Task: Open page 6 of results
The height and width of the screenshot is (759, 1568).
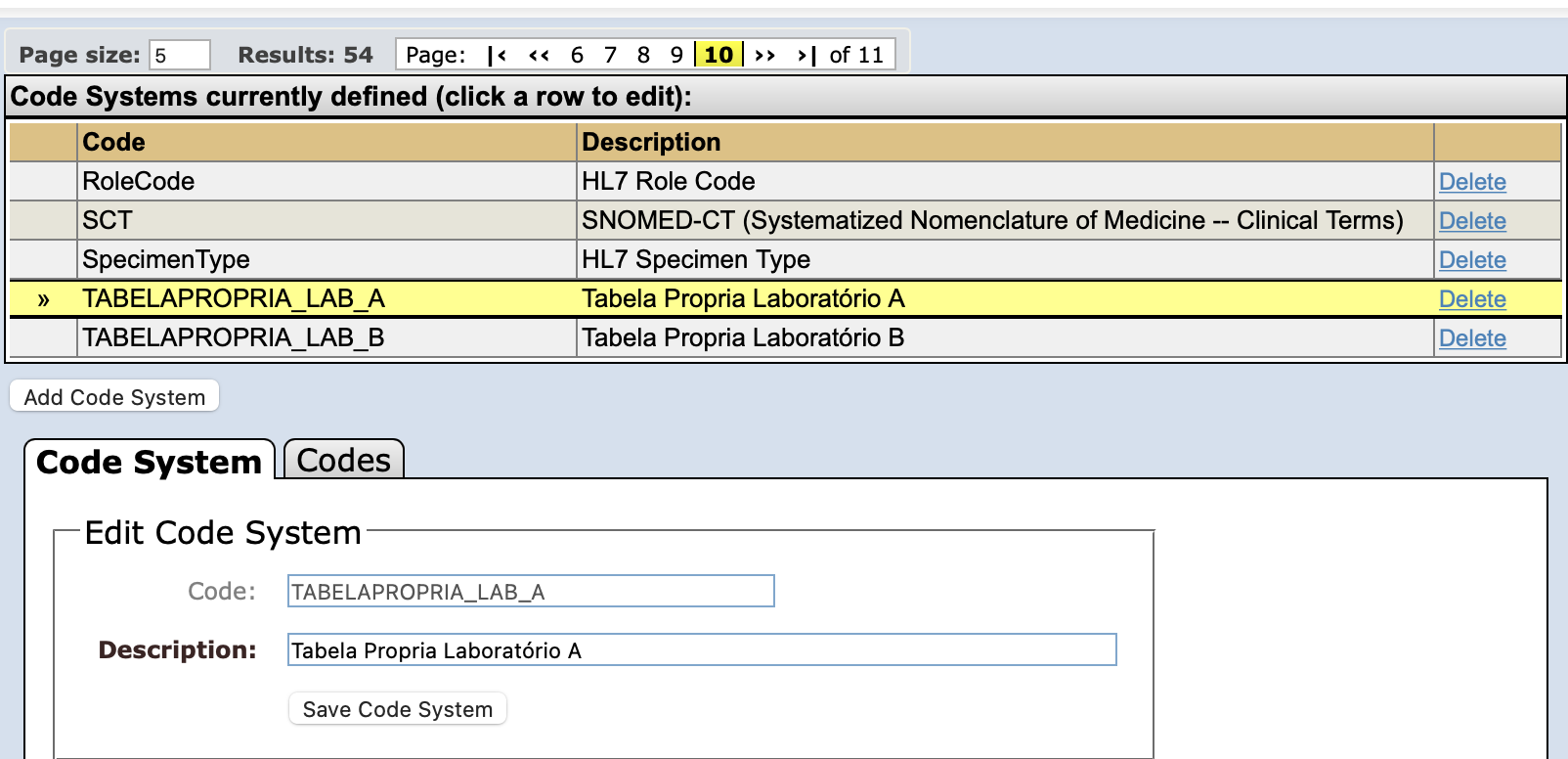Action: point(577,55)
